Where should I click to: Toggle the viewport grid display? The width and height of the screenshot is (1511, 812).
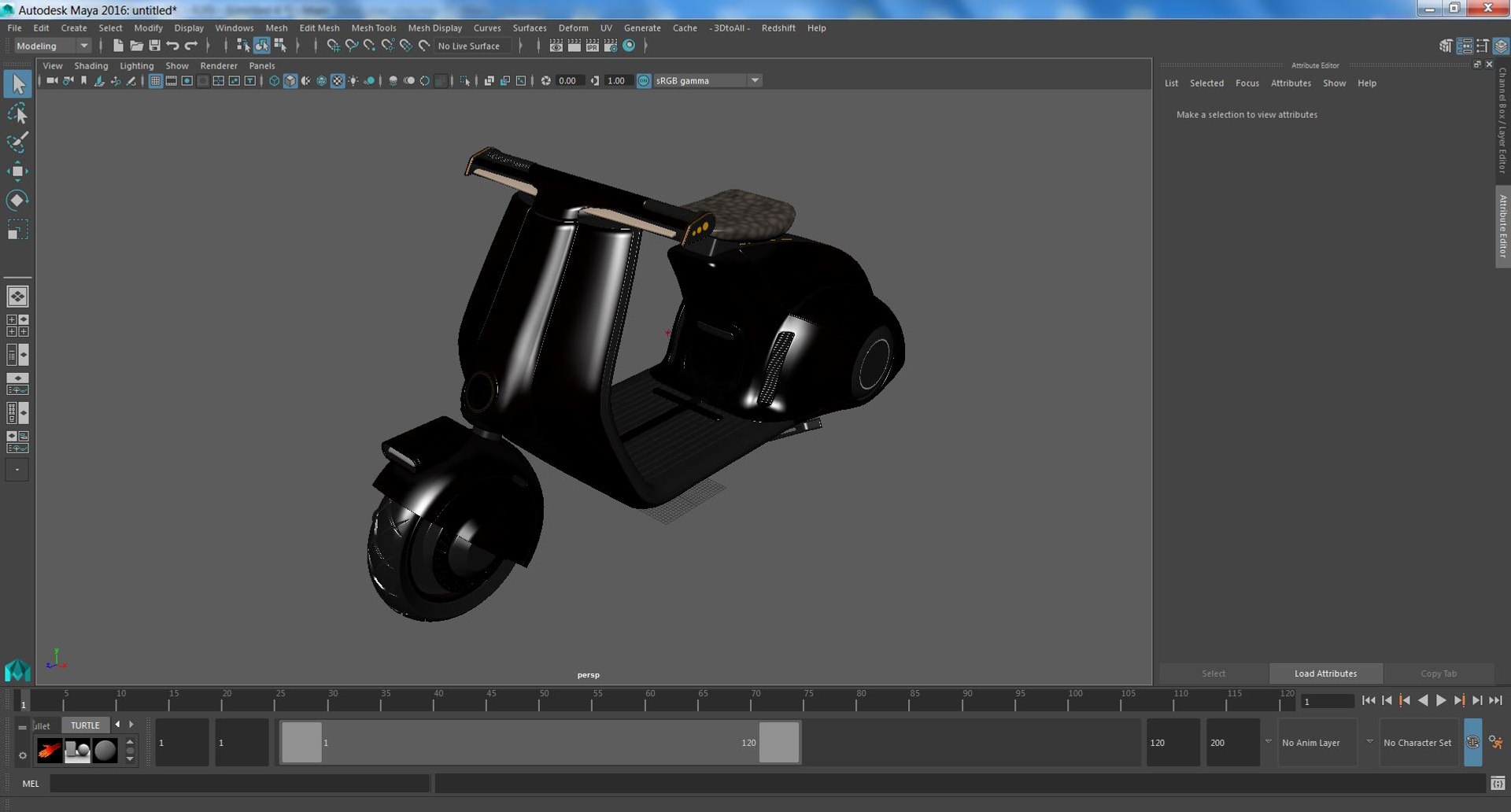tap(156, 80)
